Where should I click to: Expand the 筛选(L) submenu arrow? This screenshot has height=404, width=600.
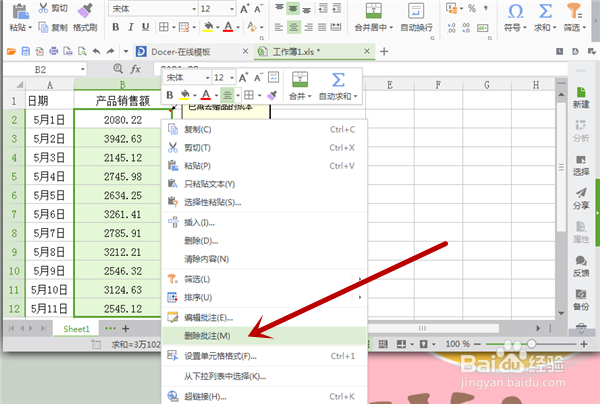click(x=360, y=279)
